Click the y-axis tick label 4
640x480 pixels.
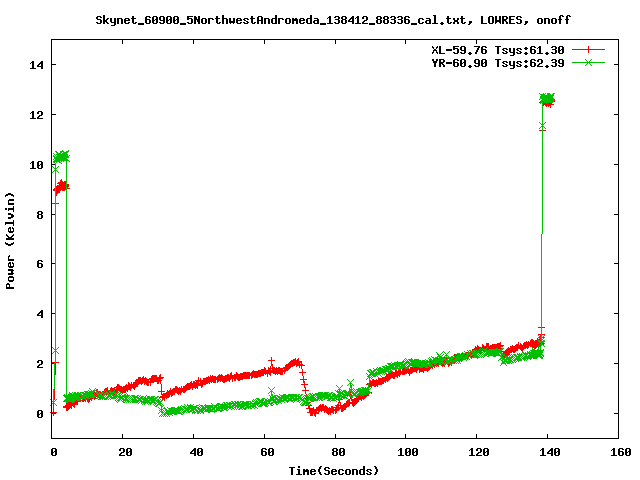(40, 314)
